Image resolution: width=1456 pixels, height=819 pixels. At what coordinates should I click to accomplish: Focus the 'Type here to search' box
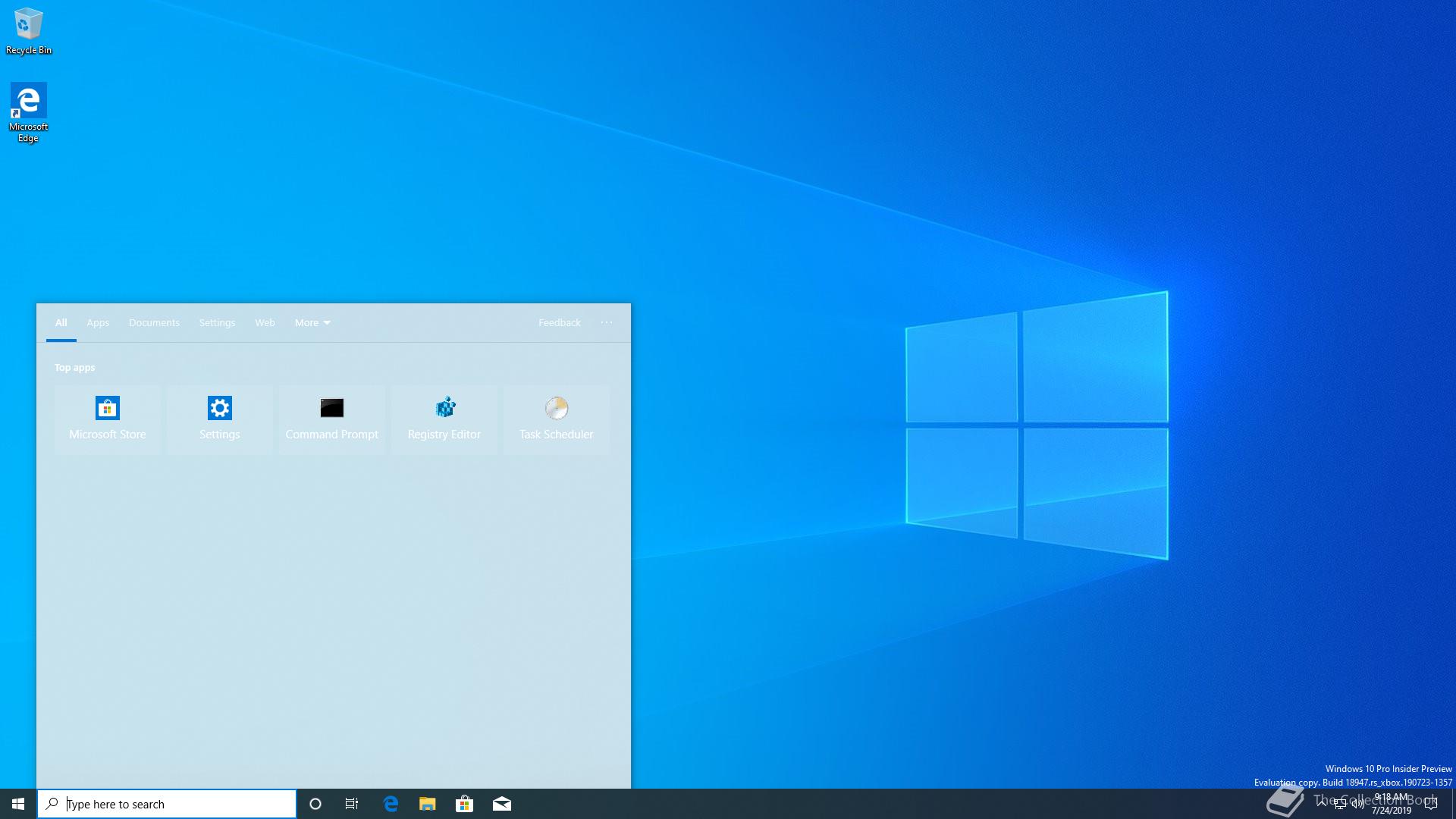(x=167, y=804)
